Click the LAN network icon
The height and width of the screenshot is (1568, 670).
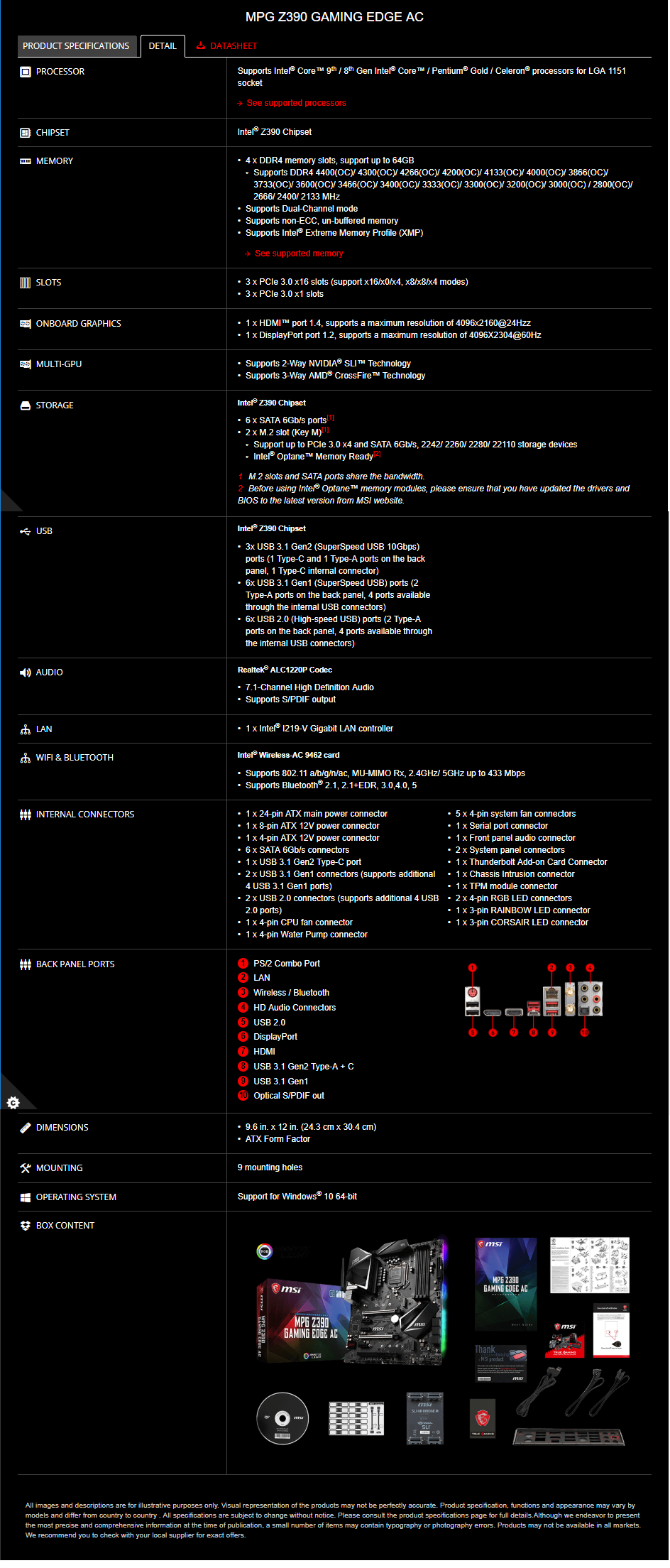(x=26, y=729)
